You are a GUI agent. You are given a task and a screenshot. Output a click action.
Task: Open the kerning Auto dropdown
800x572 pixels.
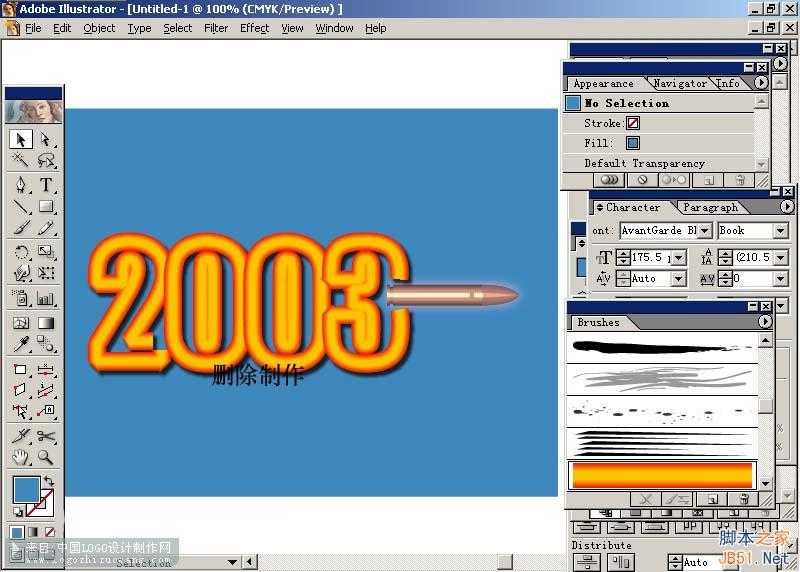tap(679, 279)
